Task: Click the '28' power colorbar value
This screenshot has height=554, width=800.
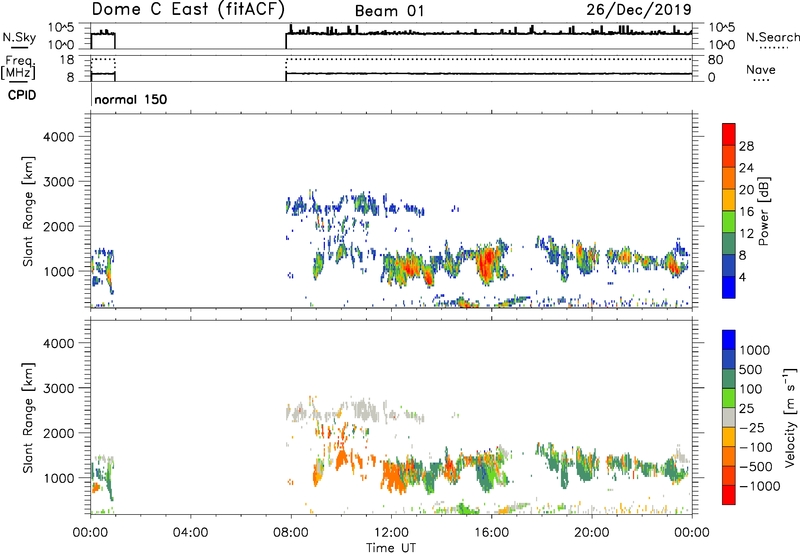Action: [x=746, y=146]
